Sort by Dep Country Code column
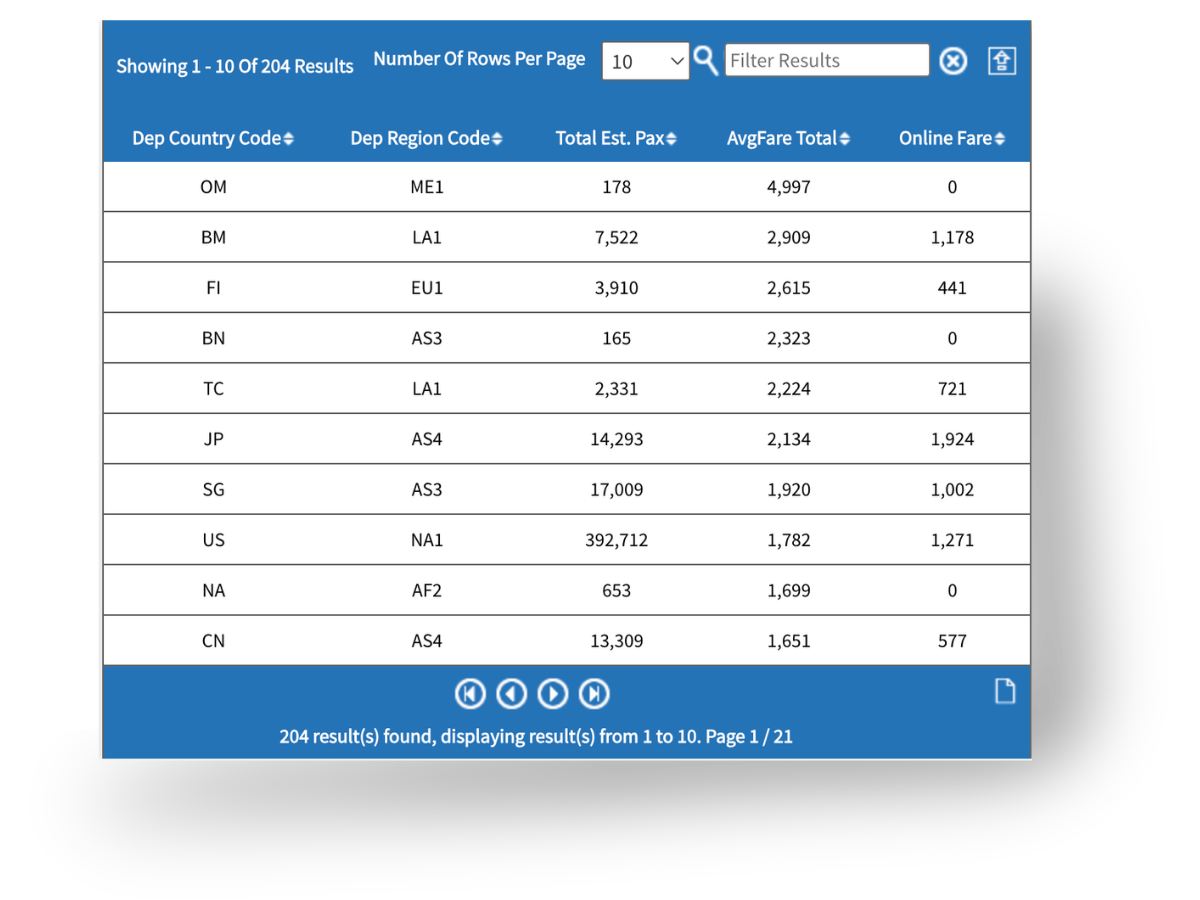 (x=213, y=138)
